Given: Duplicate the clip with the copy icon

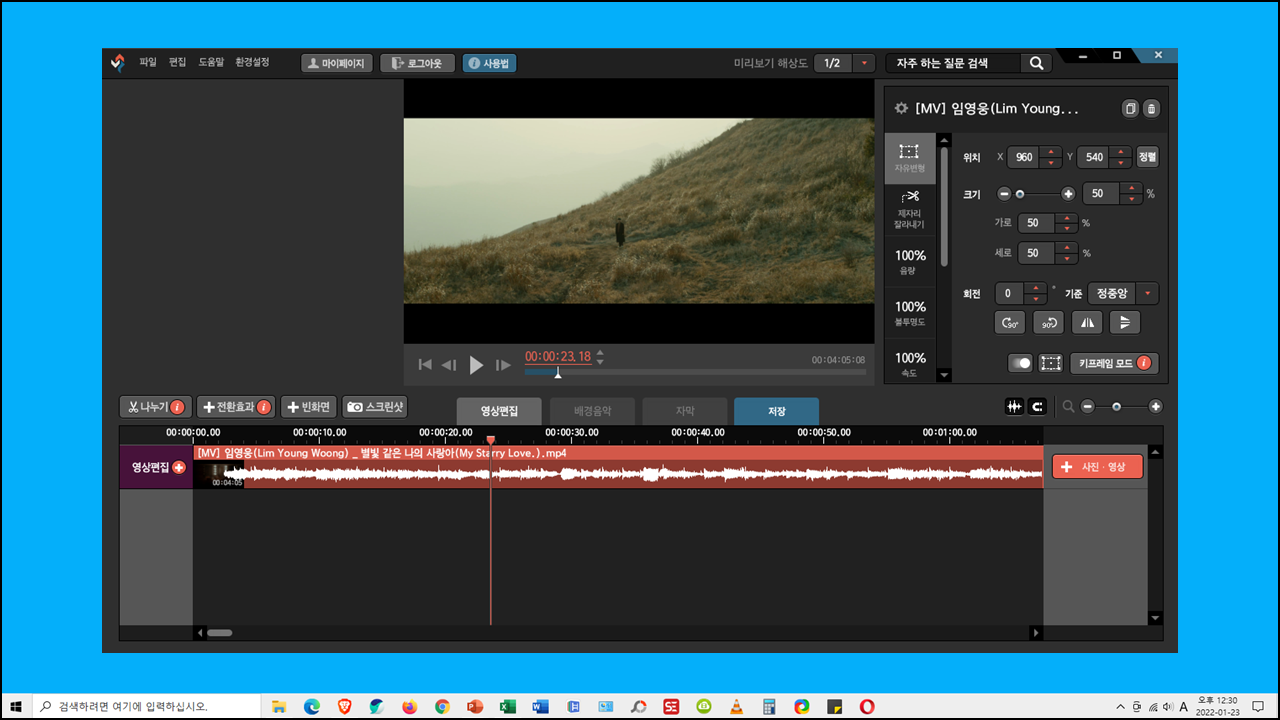Looking at the screenshot, I should (x=1130, y=108).
